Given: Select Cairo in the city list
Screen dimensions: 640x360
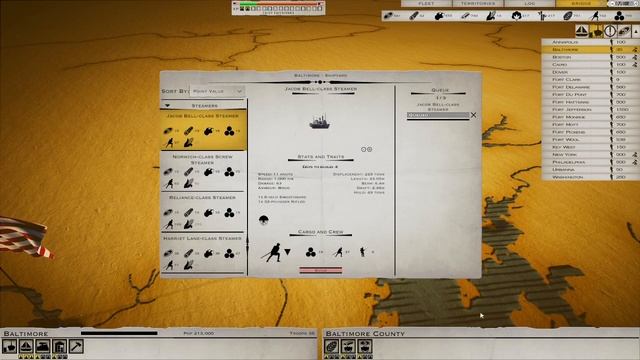Looking at the screenshot, I should [590, 64].
